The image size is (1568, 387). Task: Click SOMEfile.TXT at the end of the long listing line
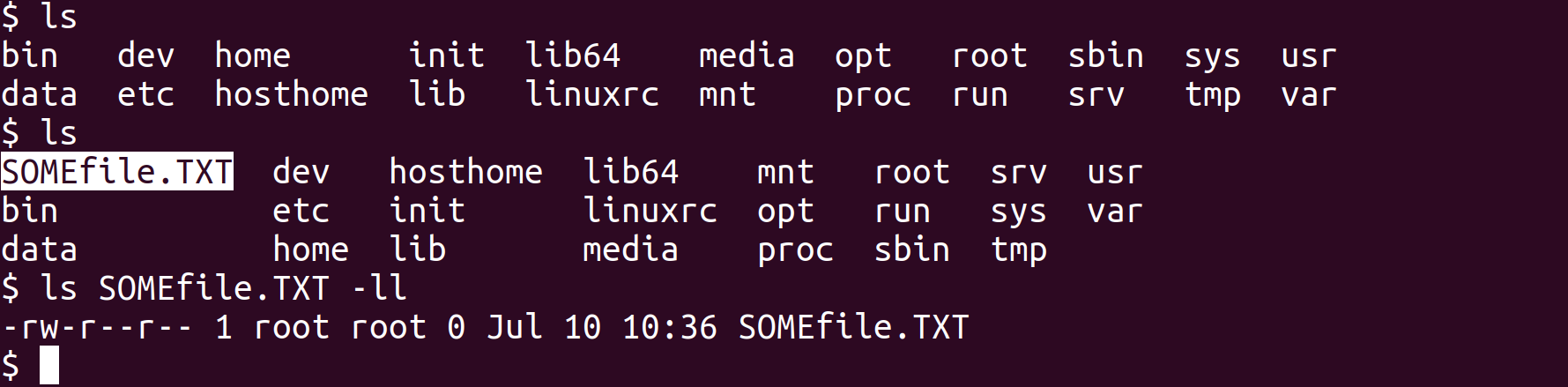(x=853, y=327)
